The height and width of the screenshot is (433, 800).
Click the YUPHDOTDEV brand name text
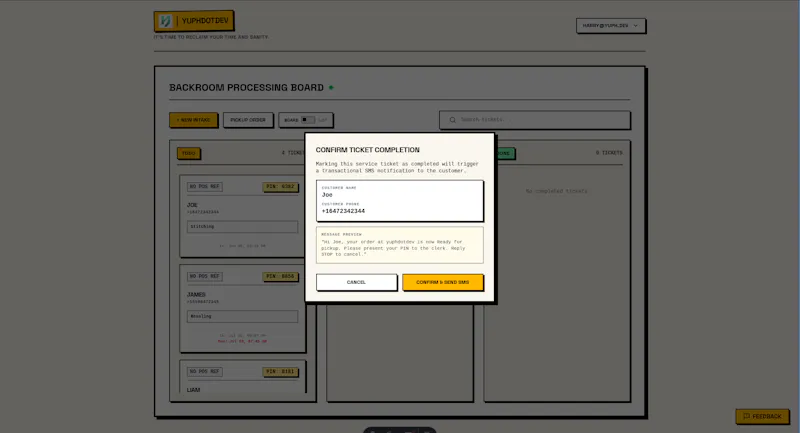(x=205, y=21)
